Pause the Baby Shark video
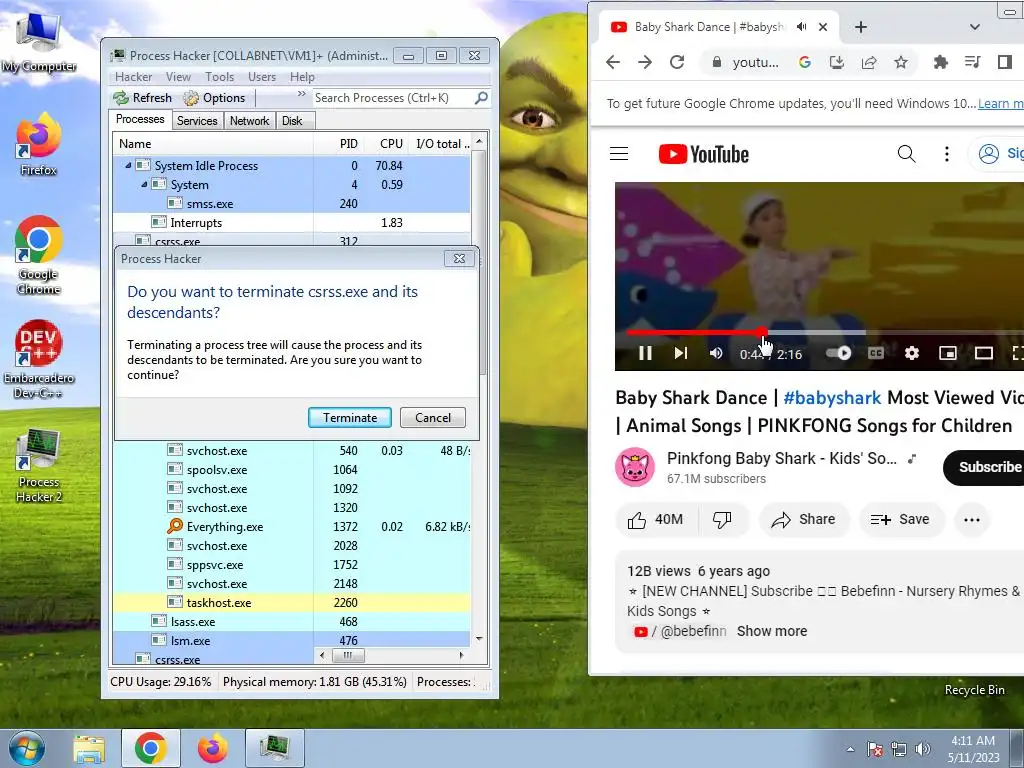This screenshot has height=768, width=1024. pyautogui.click(x=645, y=353)
